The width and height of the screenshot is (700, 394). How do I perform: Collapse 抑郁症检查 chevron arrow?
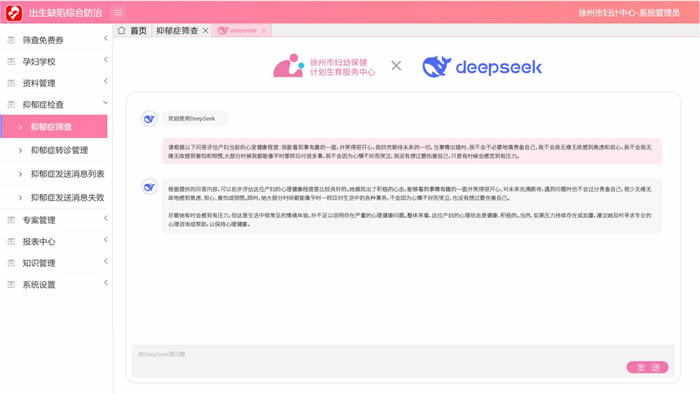click(x=106, y=103)
